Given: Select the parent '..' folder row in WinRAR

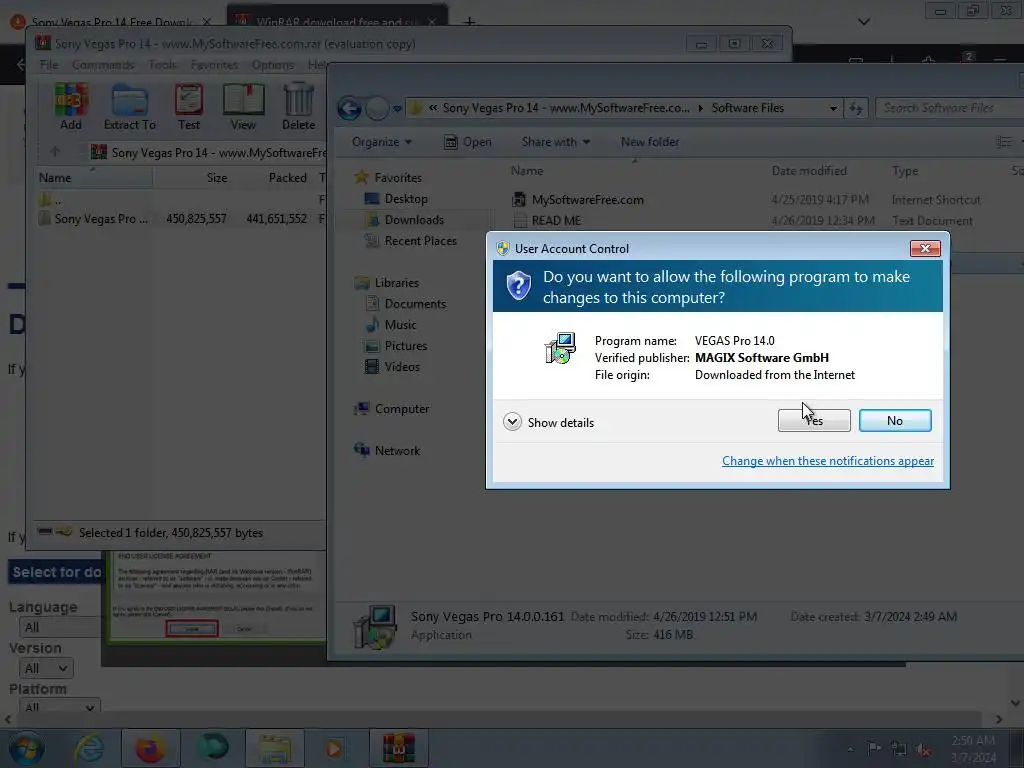Looking at the screenshot, I should click(x=50, y=200).
